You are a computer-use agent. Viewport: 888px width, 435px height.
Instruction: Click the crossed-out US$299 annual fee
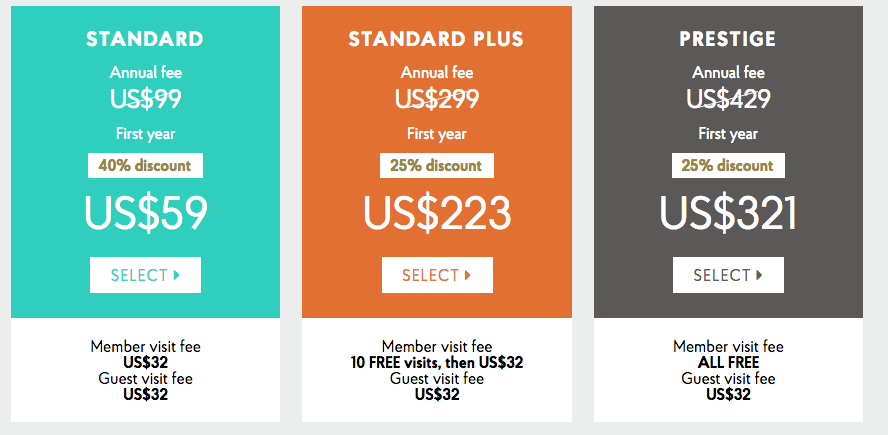click(x=437, y=98)
